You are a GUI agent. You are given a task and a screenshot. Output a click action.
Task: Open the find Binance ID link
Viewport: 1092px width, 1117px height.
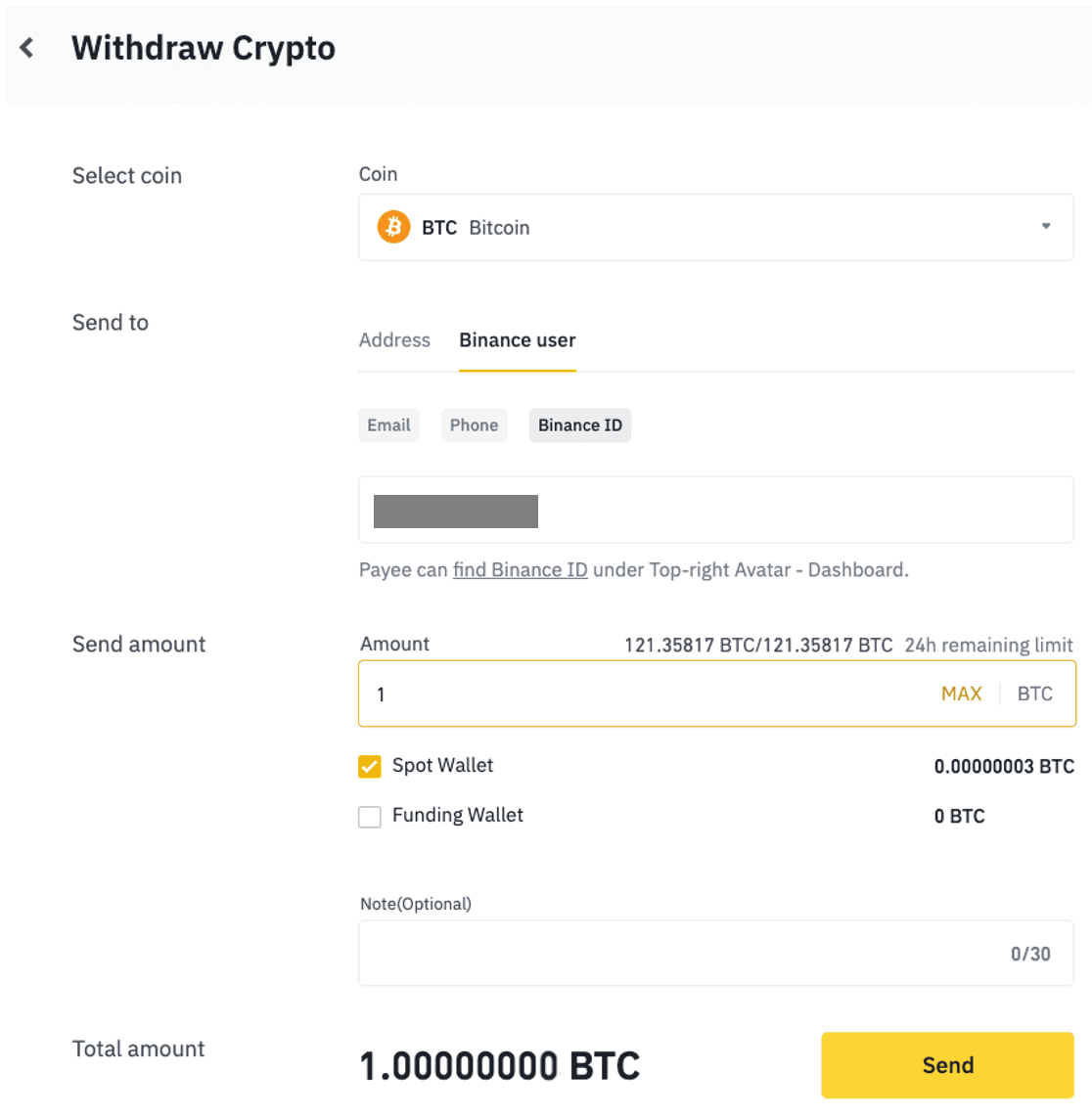click(520, 570)
